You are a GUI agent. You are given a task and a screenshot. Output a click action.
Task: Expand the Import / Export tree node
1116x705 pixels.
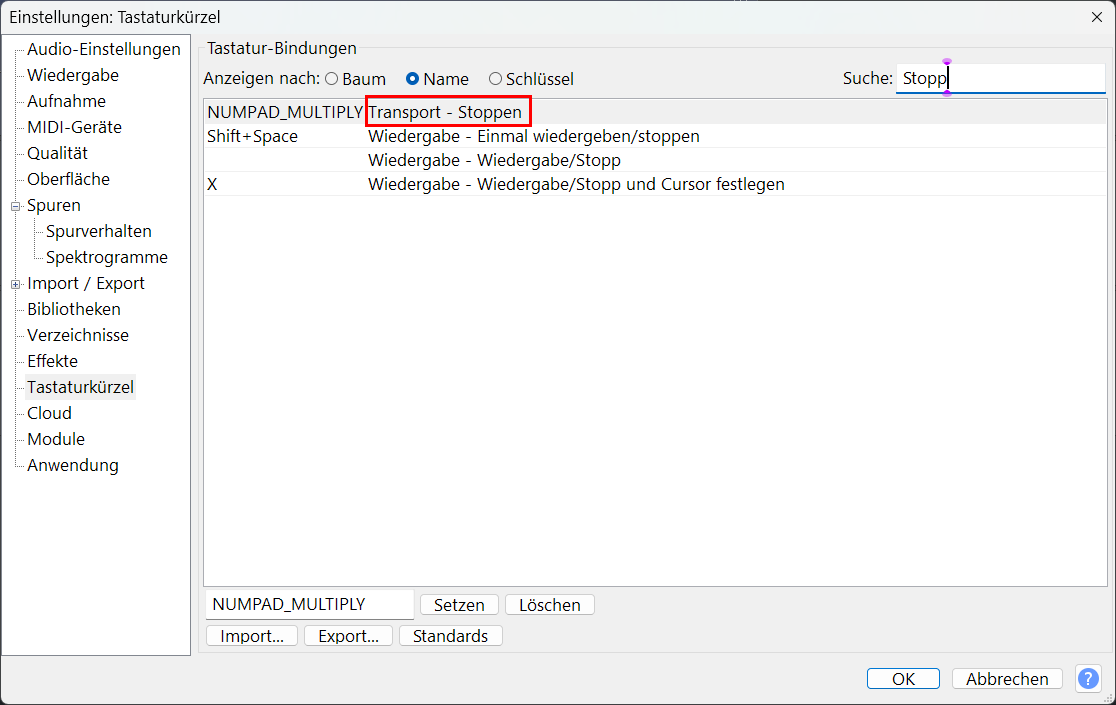pos(15,284)
